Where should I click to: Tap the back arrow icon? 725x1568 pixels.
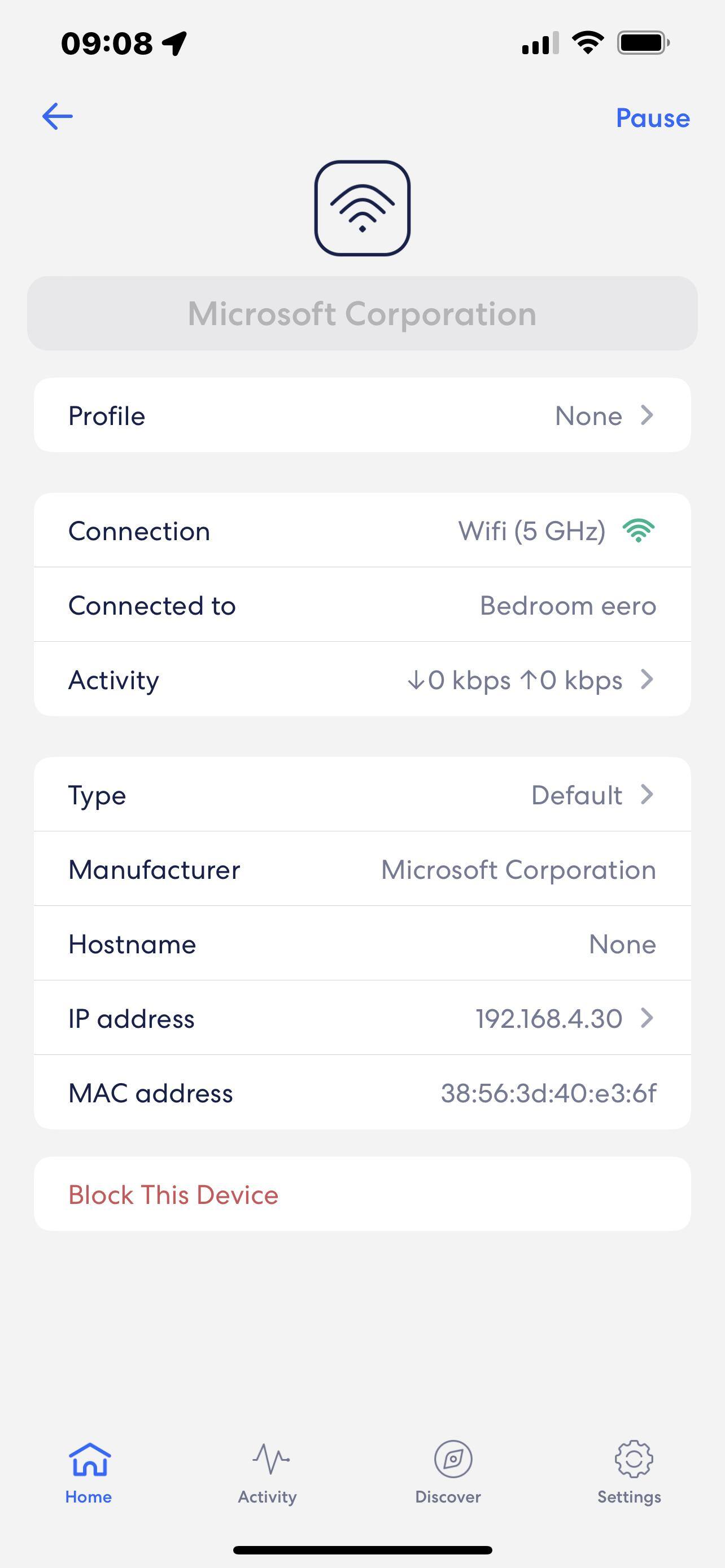click(x=58, y=116)
